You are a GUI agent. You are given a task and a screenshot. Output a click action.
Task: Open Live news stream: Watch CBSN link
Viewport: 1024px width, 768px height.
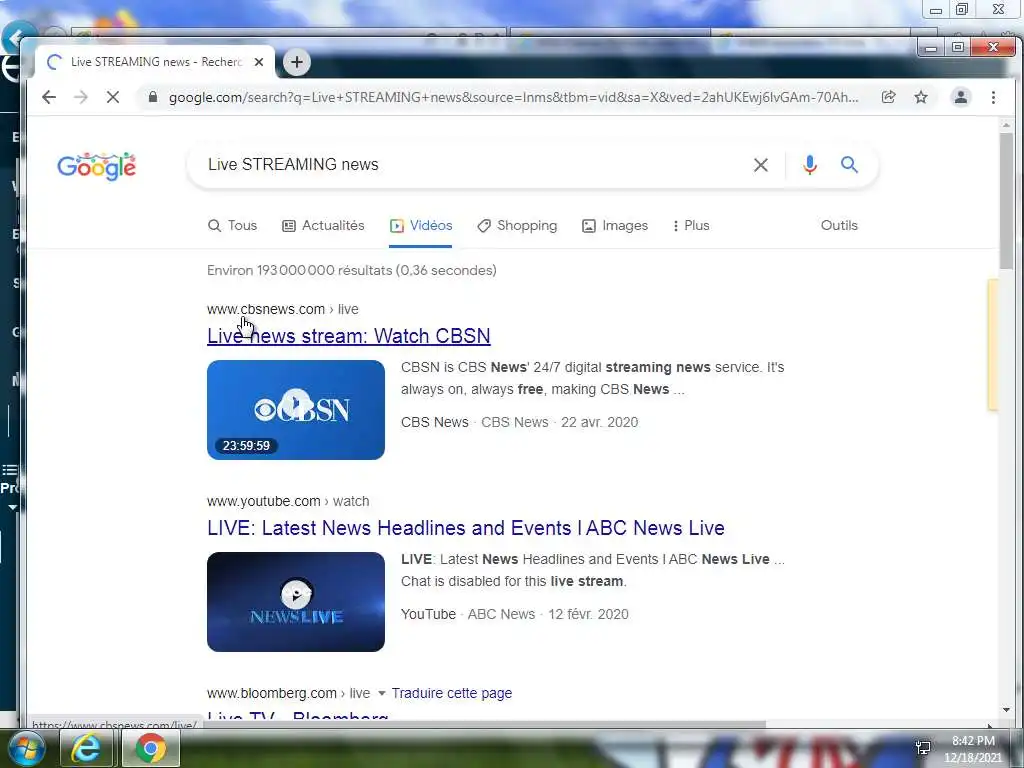(x=349, y=336)
